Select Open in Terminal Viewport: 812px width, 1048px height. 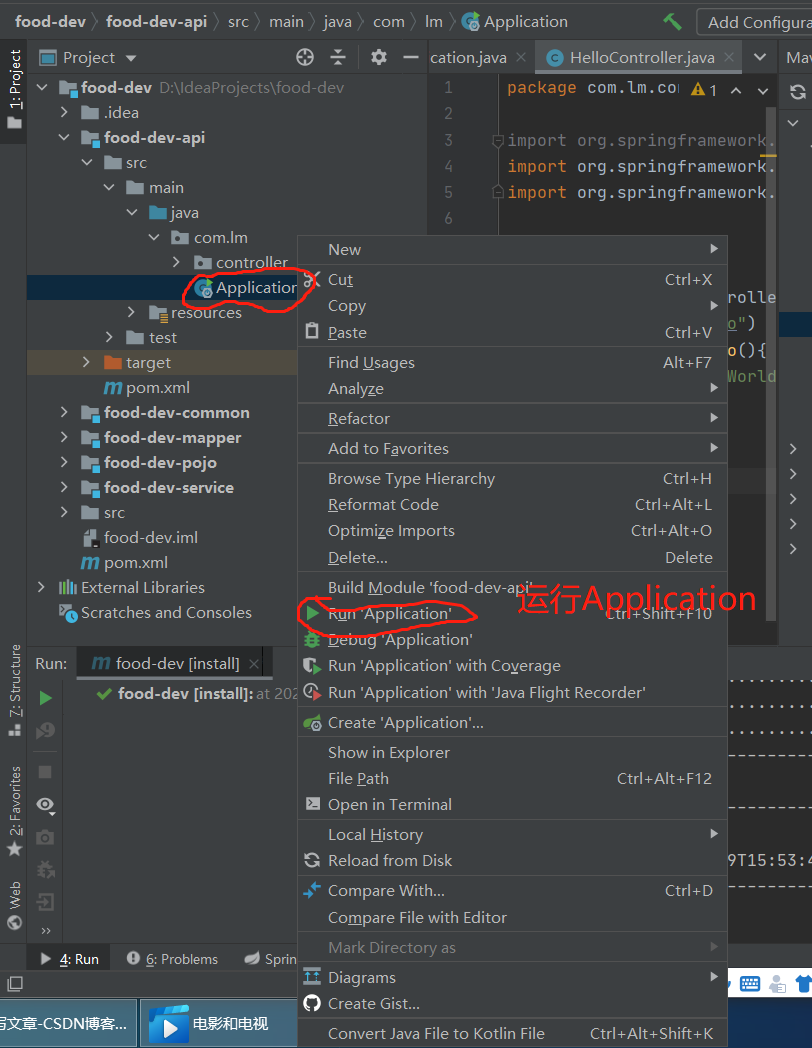pyautogui.click(x=388, y=804)
